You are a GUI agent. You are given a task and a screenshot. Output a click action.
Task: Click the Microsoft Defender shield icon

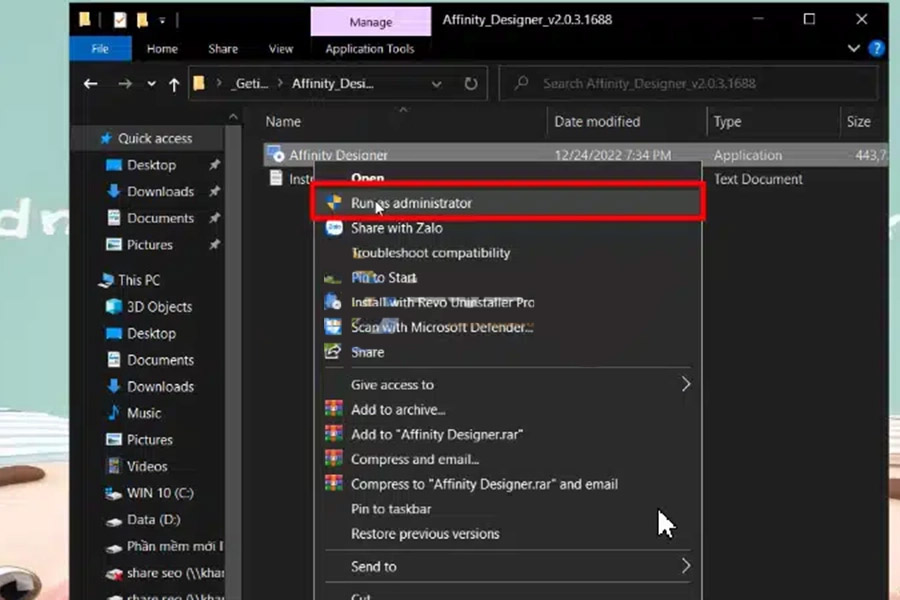333,327
